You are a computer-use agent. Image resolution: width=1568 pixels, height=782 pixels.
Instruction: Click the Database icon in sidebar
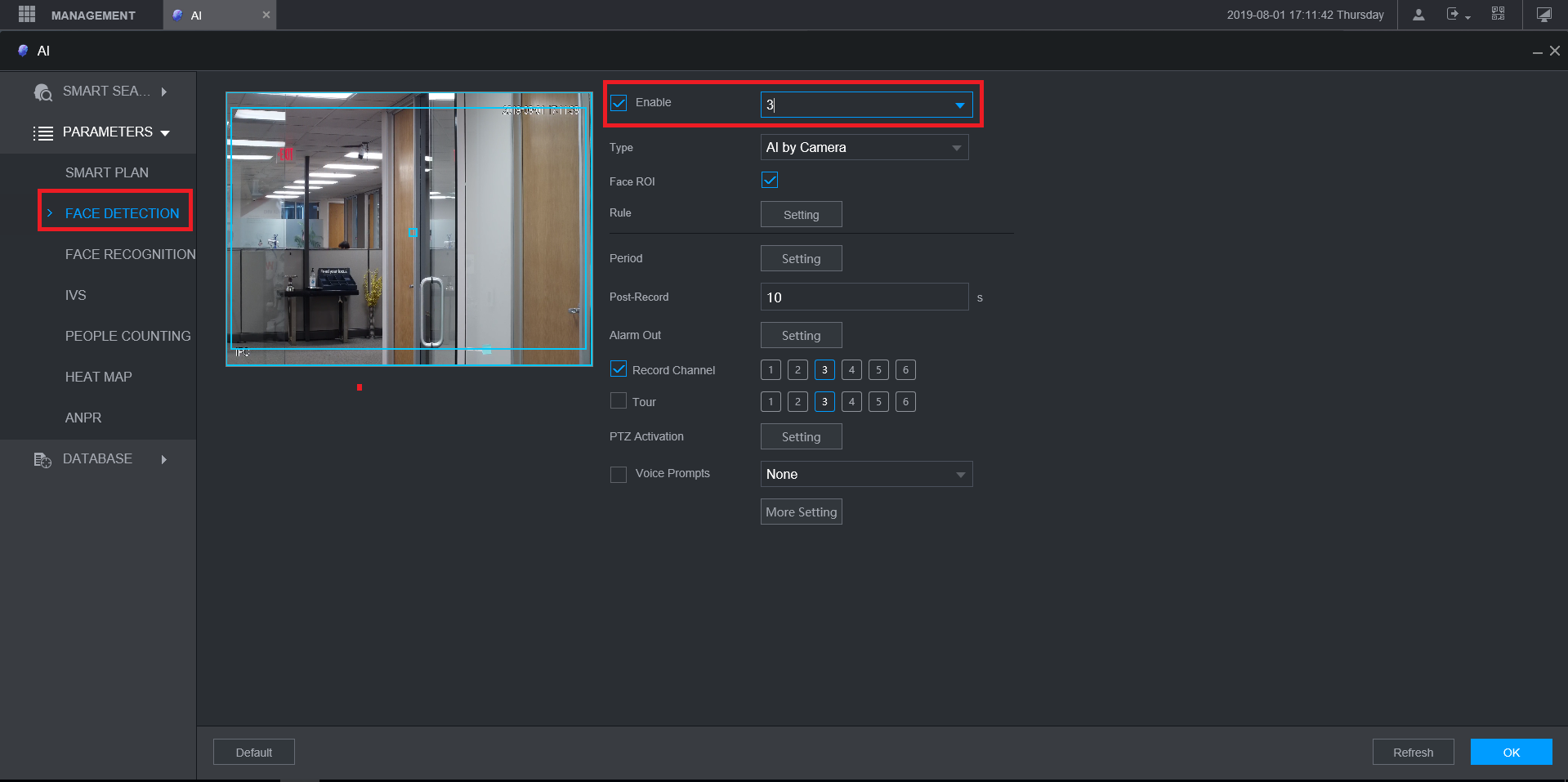tap(42, 460)
